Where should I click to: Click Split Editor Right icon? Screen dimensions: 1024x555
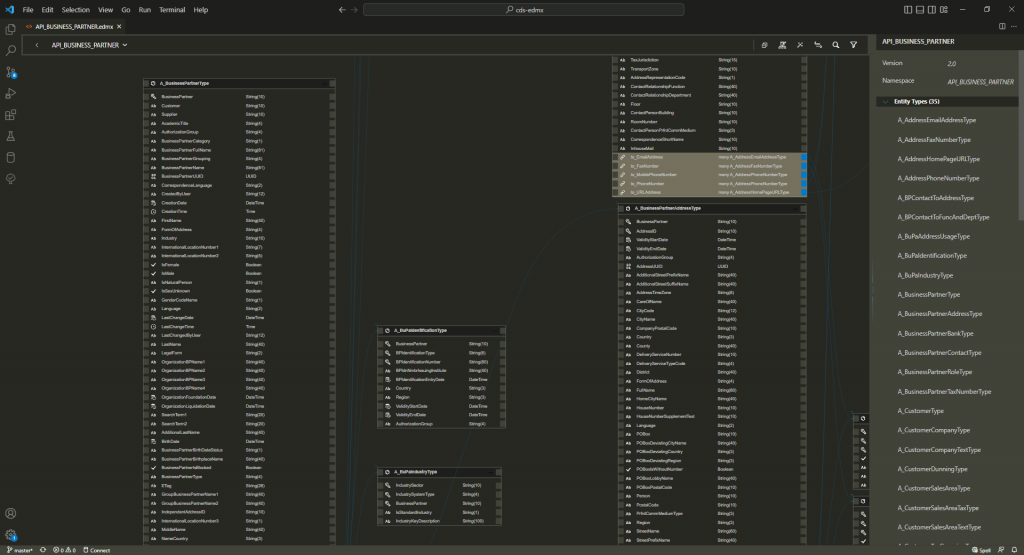pos(1002,27)
